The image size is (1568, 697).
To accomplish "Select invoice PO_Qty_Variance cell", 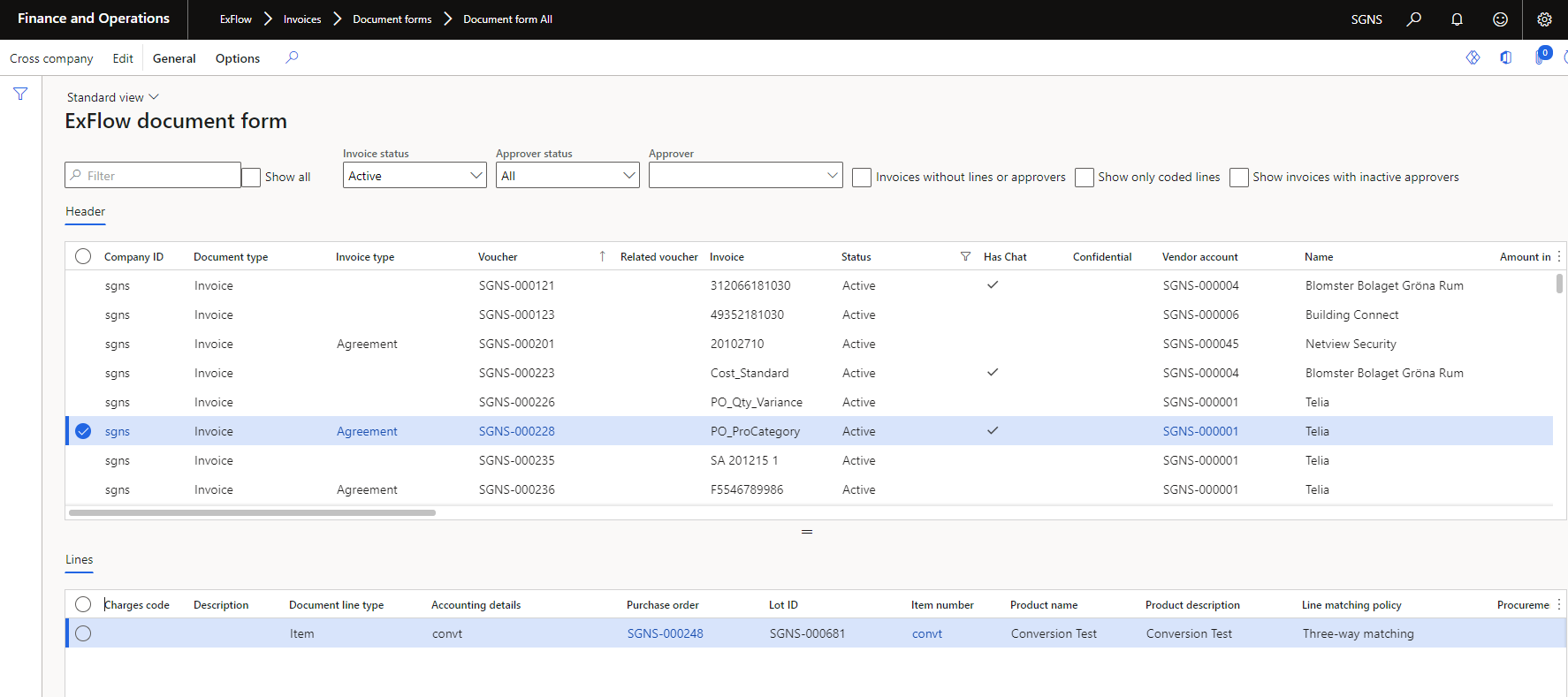I will (x=757, y=402).
